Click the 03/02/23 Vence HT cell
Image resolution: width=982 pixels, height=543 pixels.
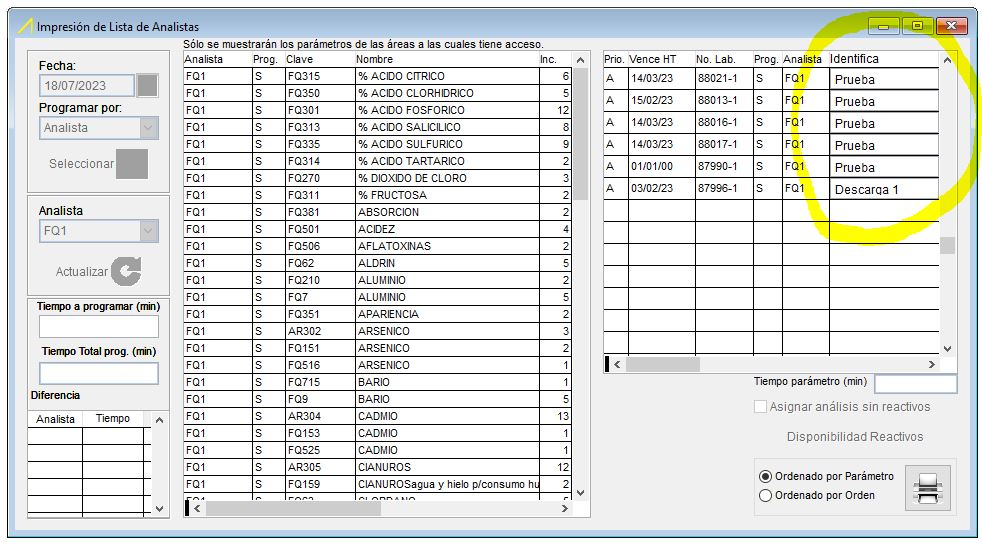(x=661, y=189)
